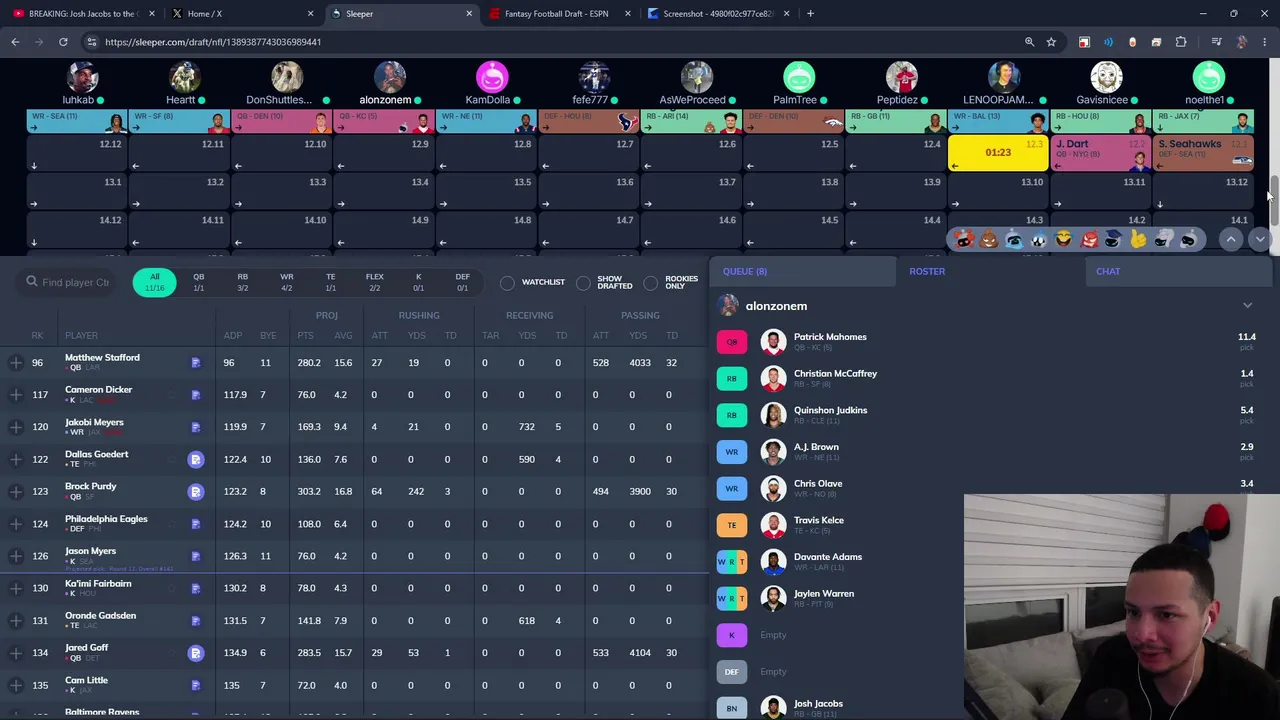1280x720 pixels.
Task: Open the browser extensions puzzle icon
Action: click(1181, 42)
